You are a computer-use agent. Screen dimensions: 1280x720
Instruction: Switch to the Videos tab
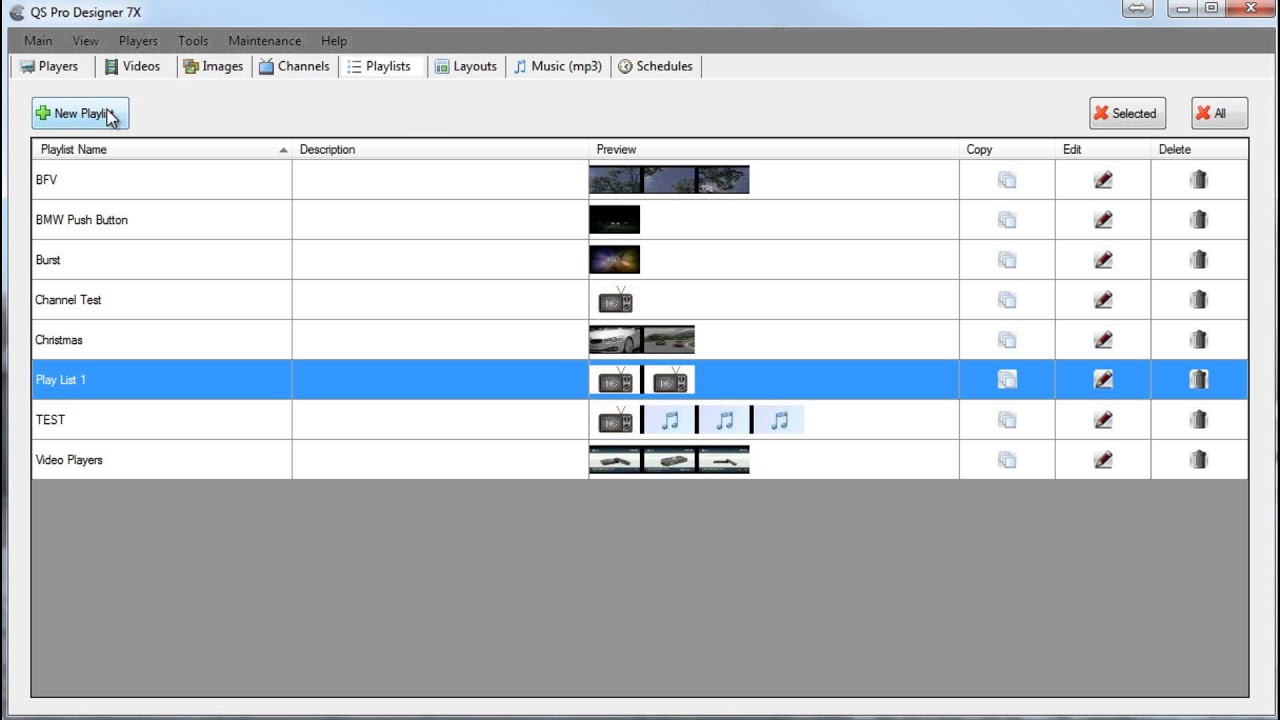pos(132,66)
